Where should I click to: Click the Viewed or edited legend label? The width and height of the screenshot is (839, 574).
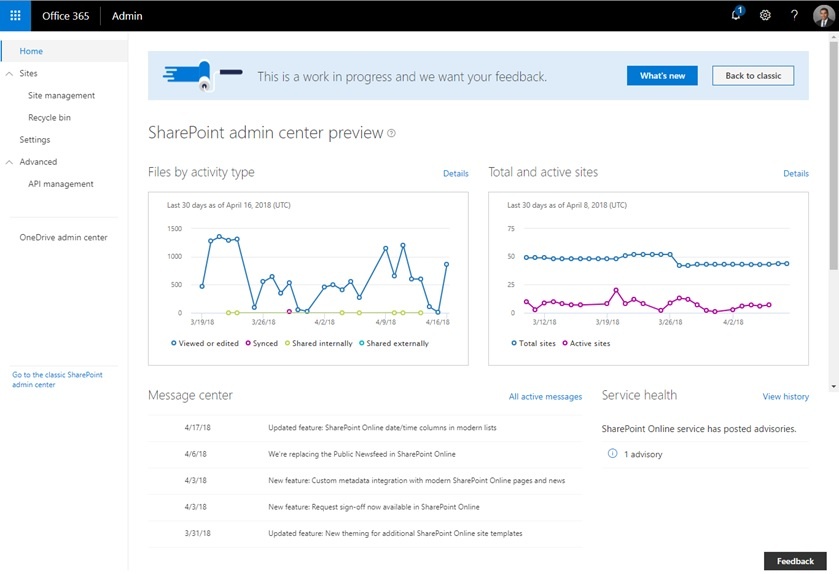click(208, 343)
